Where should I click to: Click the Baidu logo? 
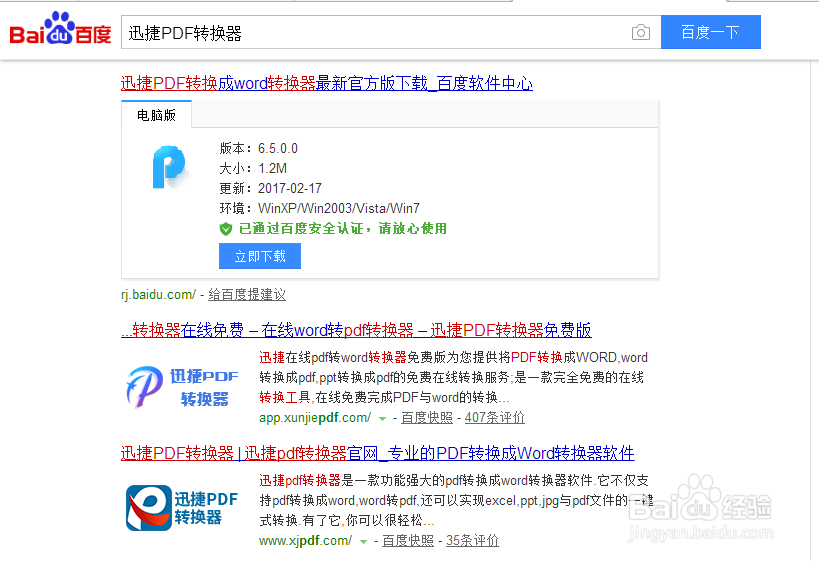[x=61, y=29]
